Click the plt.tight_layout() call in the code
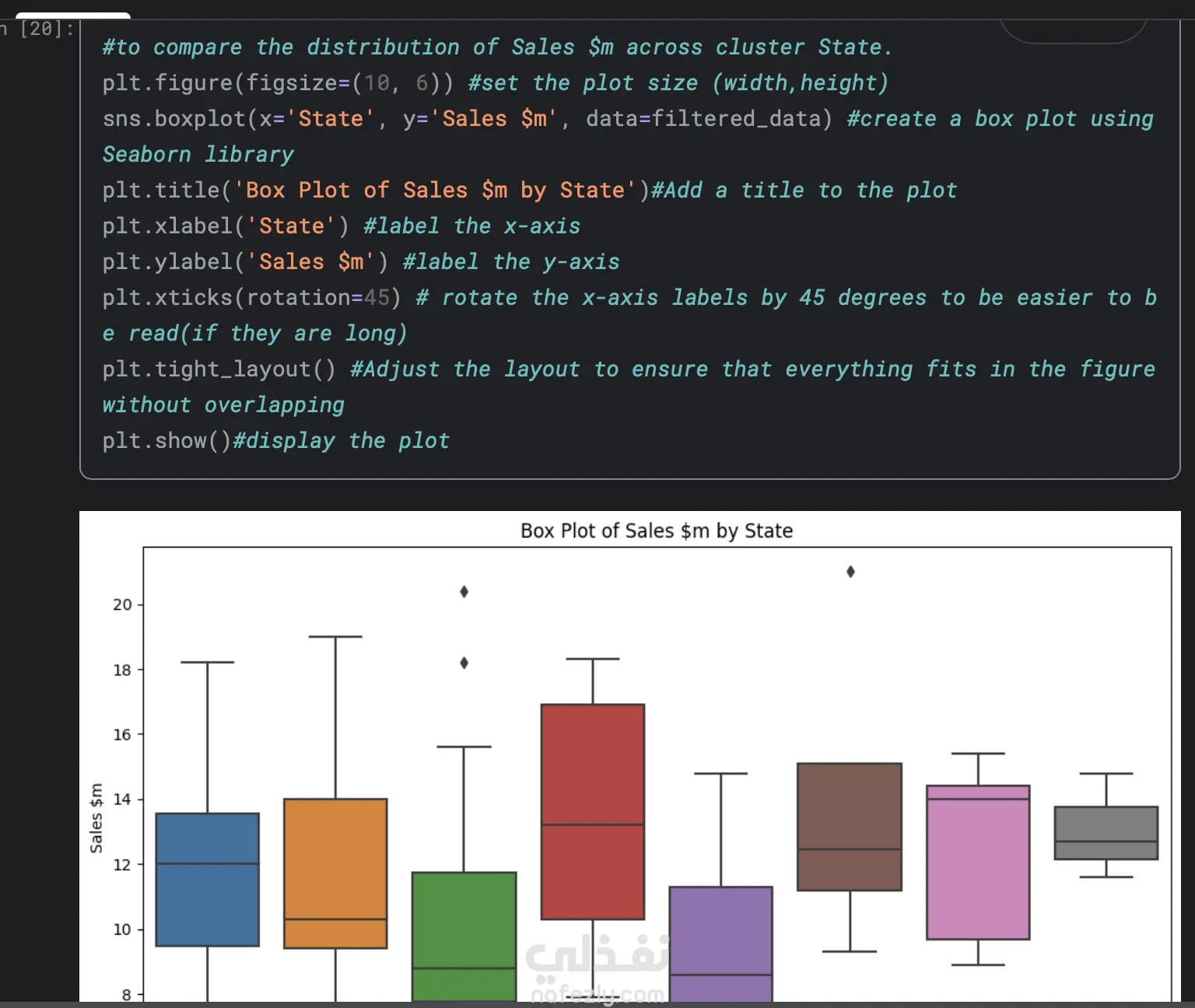This screenshot has width=1195, height=1008. (x=219, y=369)
